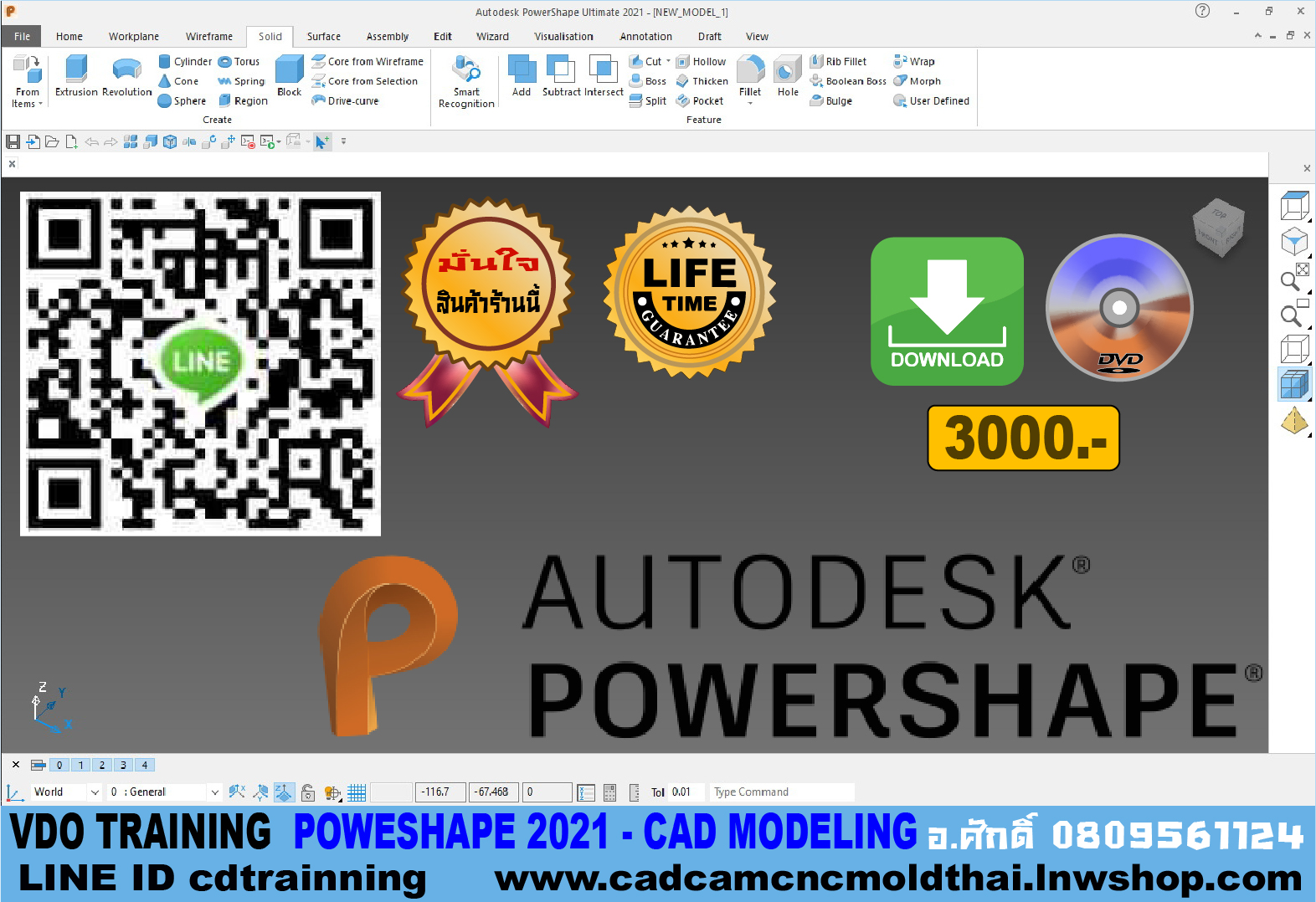Click the Save icon in quick access toolbar
Screen dimensions: 1316x902
tap(13, 141)
